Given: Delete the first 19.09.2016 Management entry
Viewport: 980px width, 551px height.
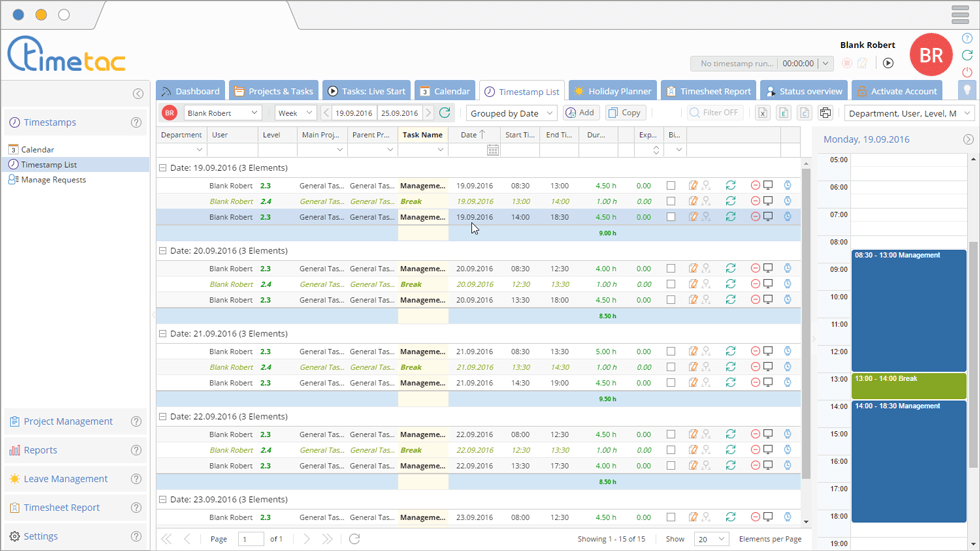Looking at the screenshot, I should 755,185.
